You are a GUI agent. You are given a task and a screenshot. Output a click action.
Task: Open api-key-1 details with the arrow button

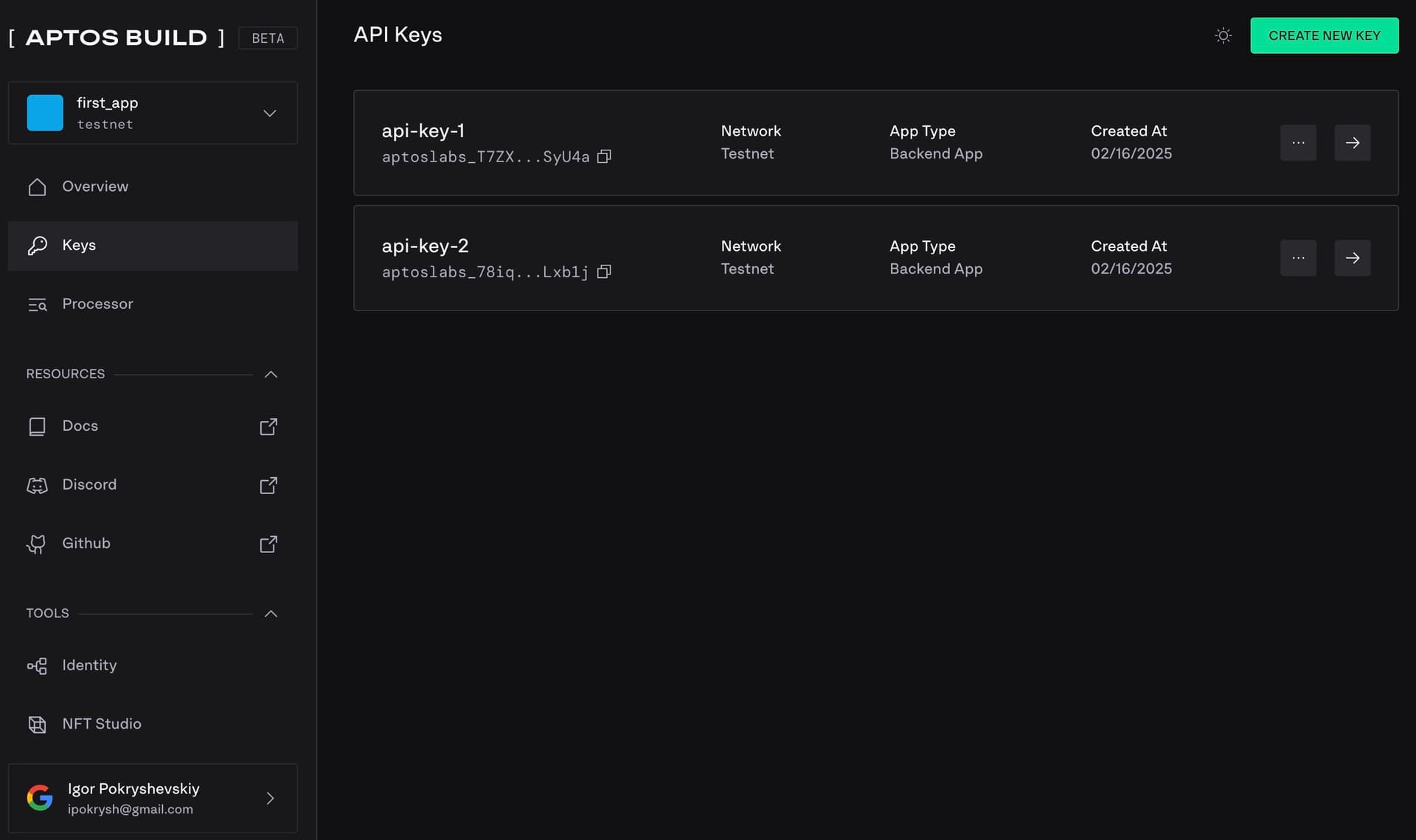1352,142
